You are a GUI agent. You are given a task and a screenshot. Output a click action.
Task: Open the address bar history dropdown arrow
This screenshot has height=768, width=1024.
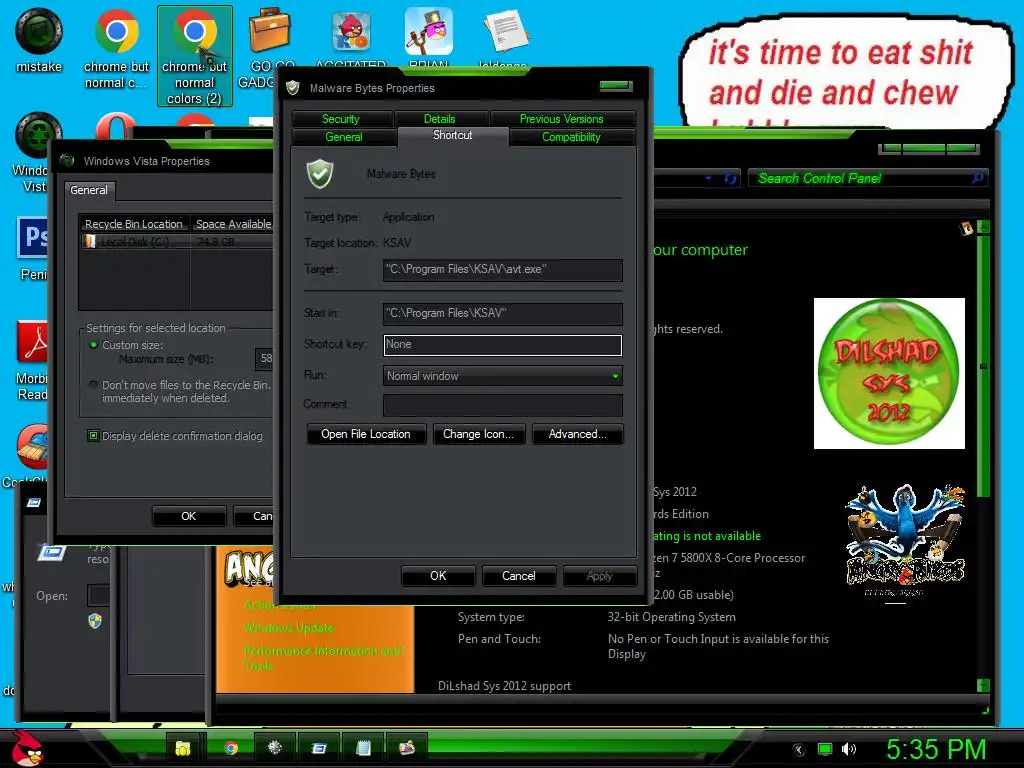709,178
